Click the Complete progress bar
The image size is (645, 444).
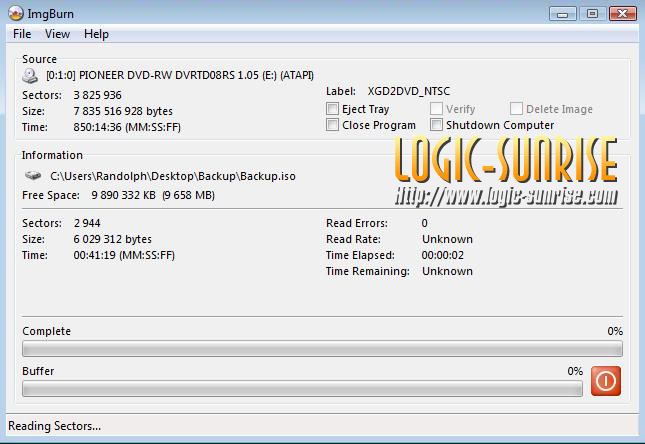[x=322, y=349]
